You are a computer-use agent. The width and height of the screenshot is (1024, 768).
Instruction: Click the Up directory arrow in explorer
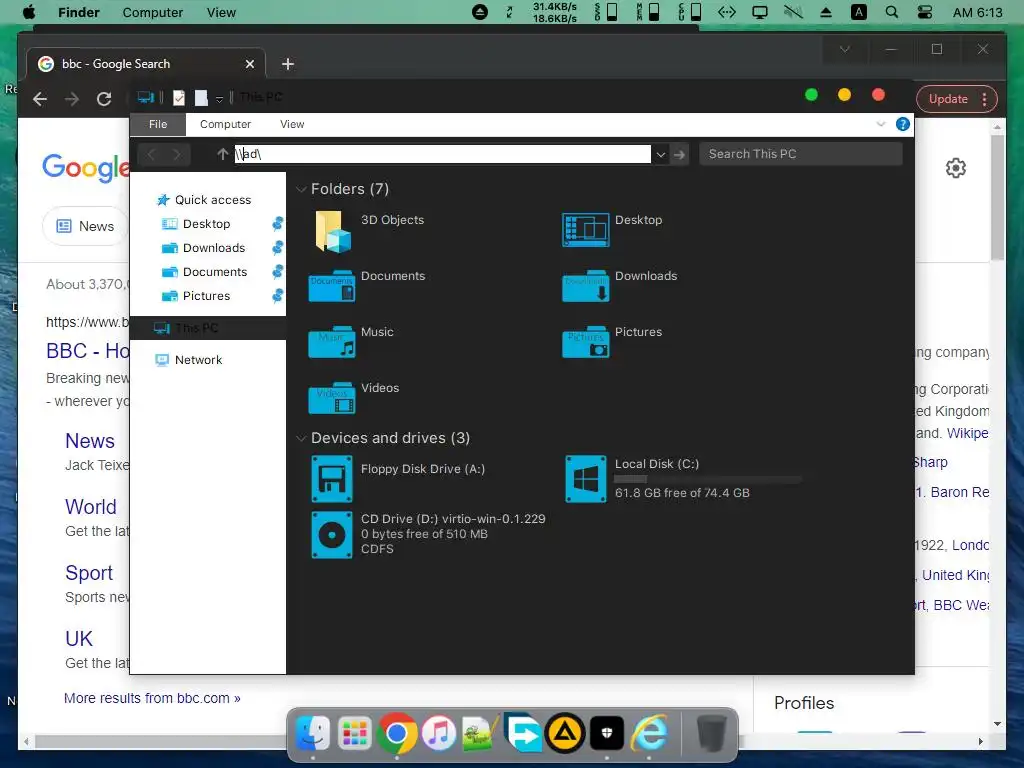(x=223, y=154)
